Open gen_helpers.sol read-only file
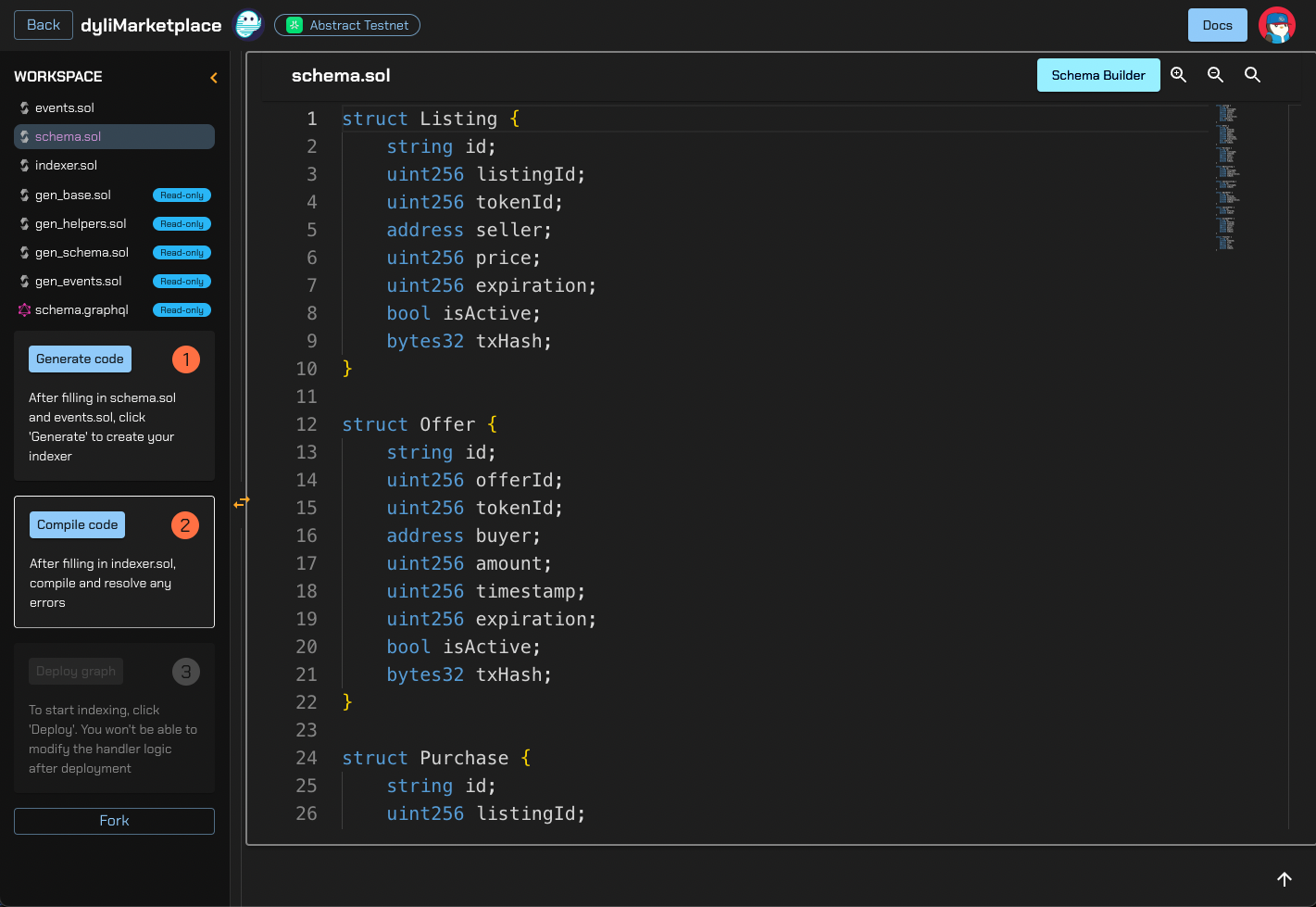 (81, 224)
